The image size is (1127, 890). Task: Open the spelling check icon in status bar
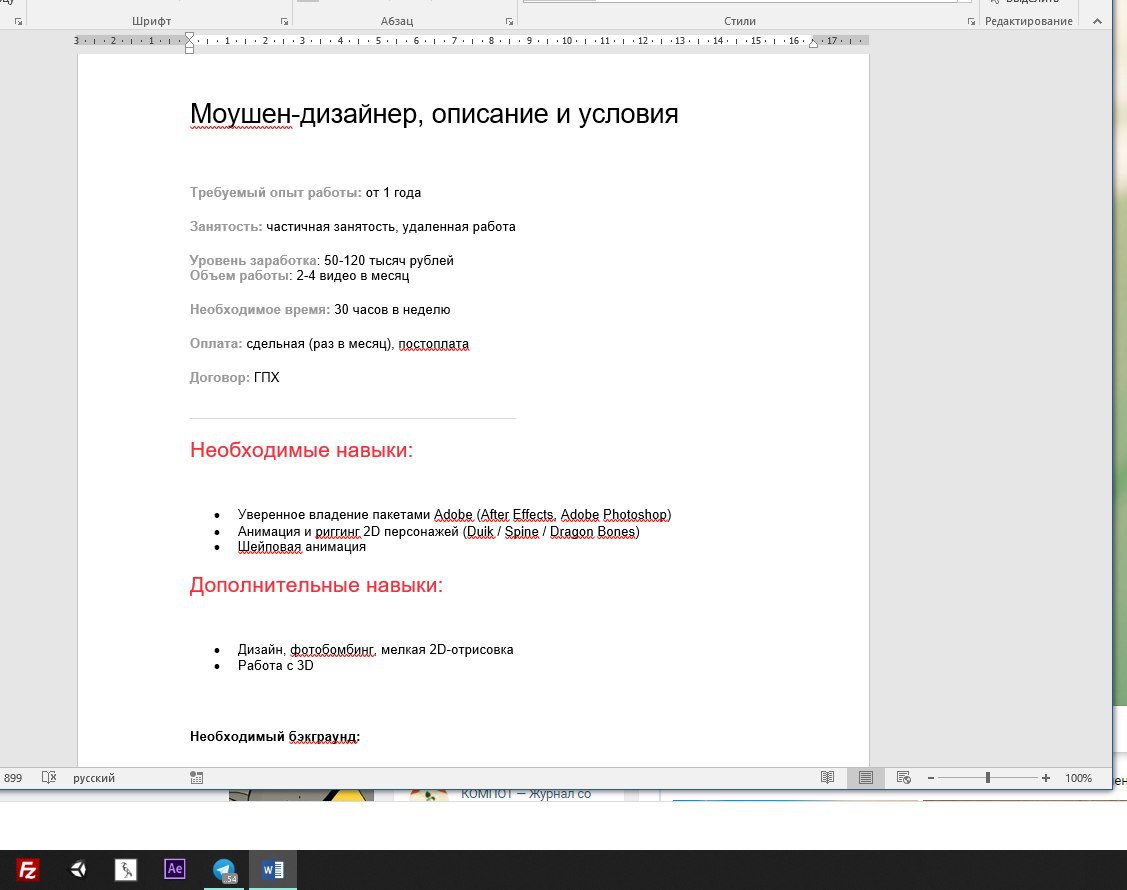point(49,778)
